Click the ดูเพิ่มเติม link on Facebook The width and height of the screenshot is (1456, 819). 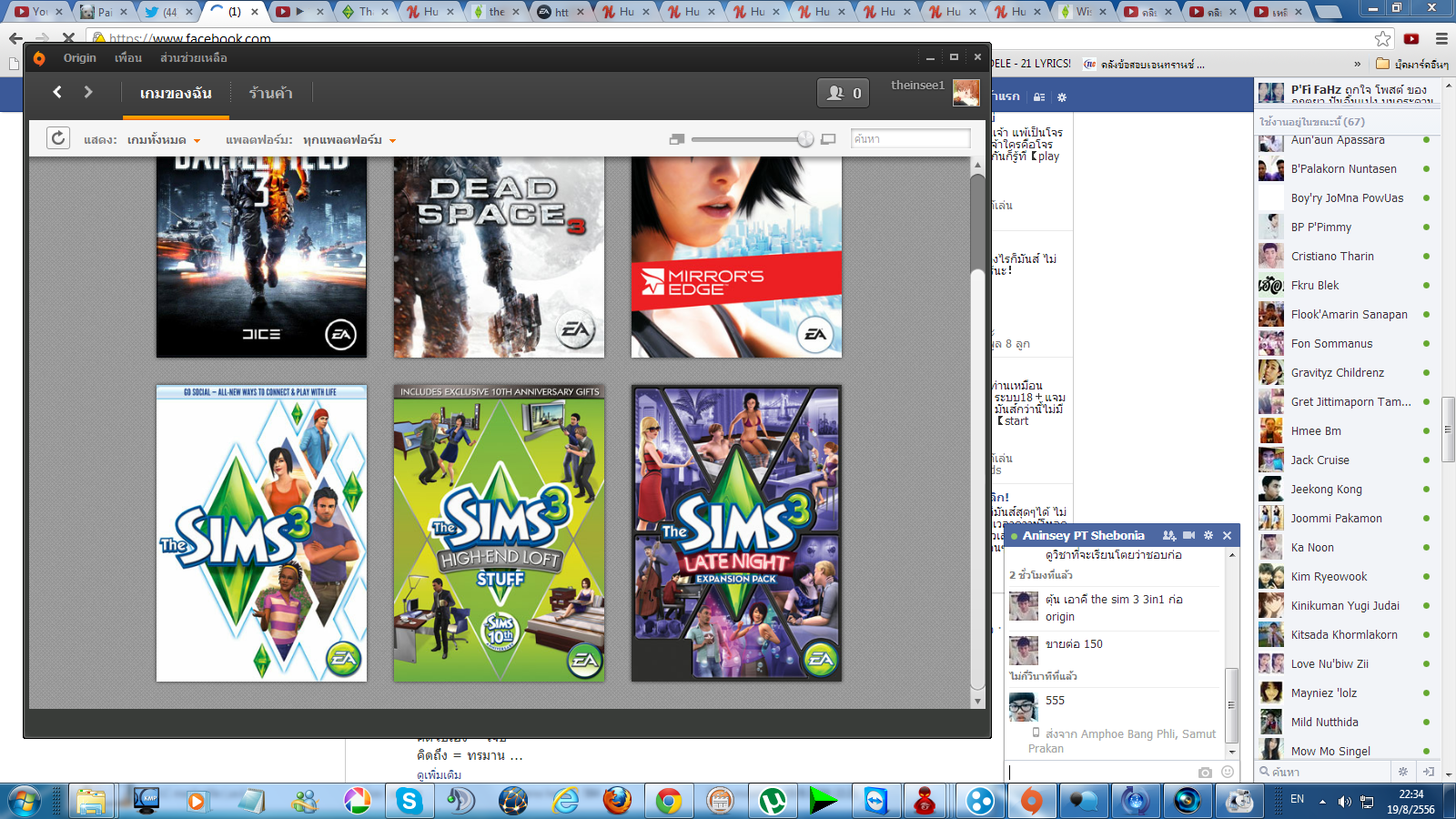pos(439,774)
